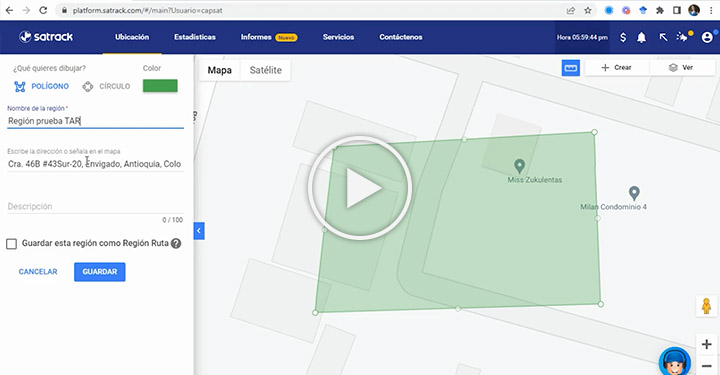The height and width of the screenshot is (375, 720).
Task: Open the Ubicación menu tab
Action: [x=132, y=37]
